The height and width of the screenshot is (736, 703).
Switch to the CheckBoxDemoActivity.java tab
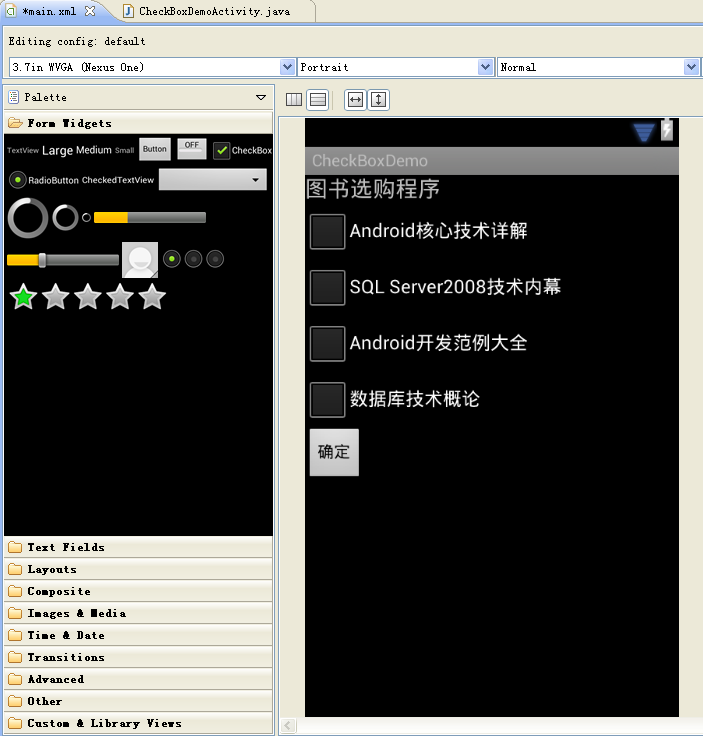pyautogui.click(x=214, y=11)
